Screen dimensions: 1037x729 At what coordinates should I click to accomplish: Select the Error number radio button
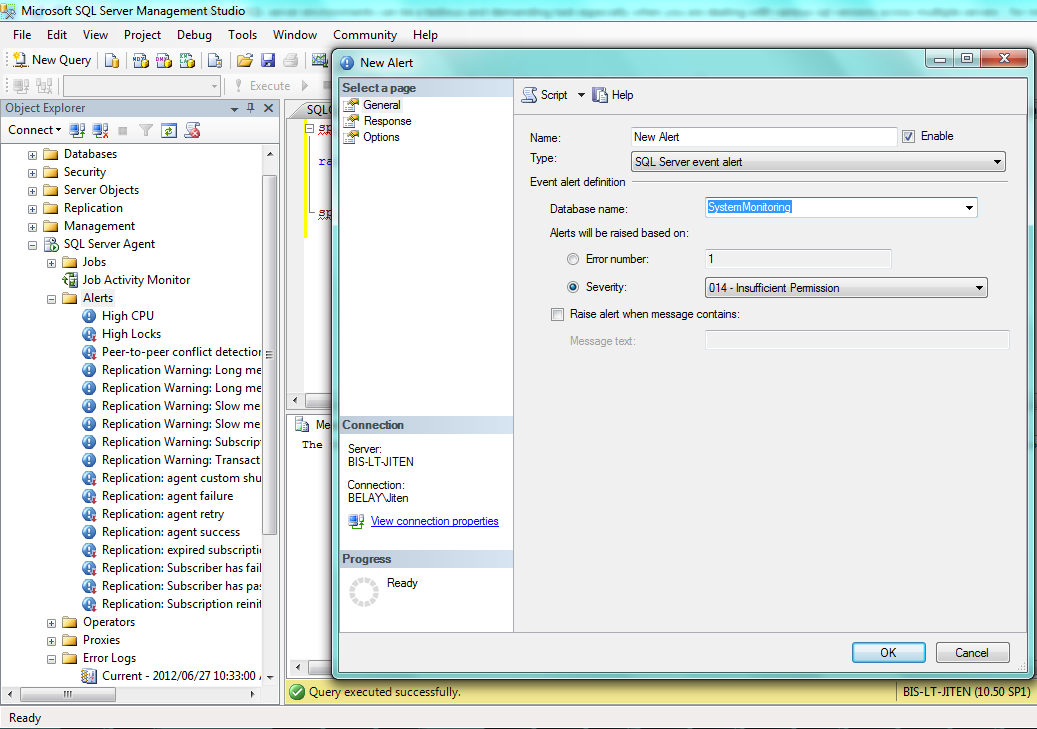573,258
